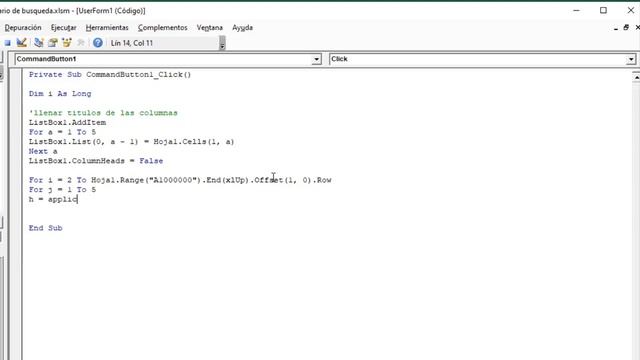Open Object Browser toolbar icon

(x=67, y=42)
